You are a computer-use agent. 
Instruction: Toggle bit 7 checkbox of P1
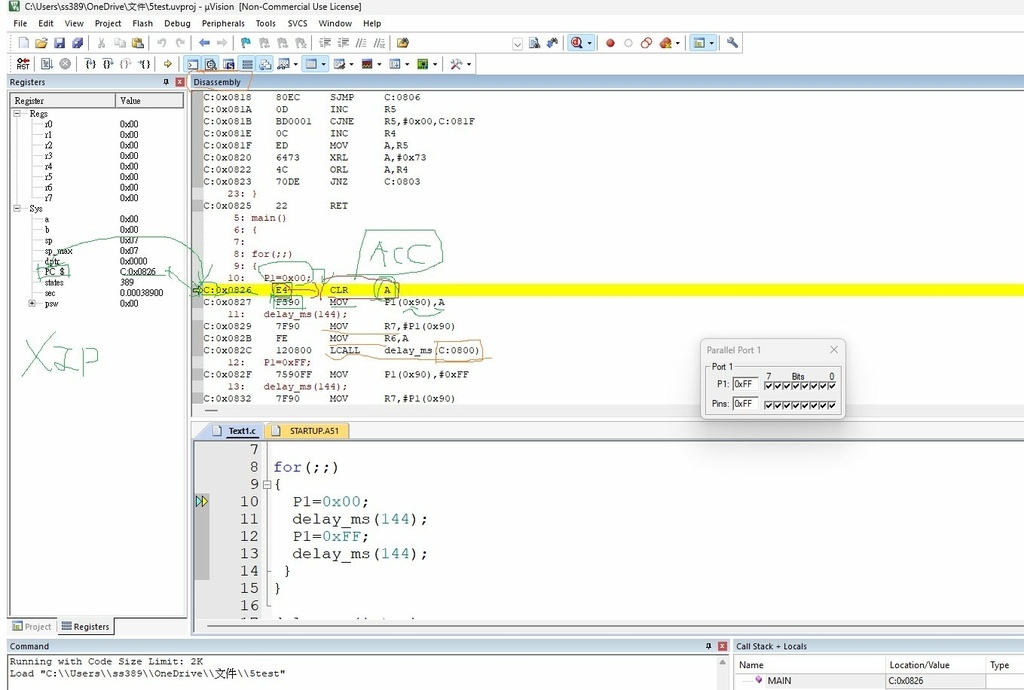click(768, 385)
